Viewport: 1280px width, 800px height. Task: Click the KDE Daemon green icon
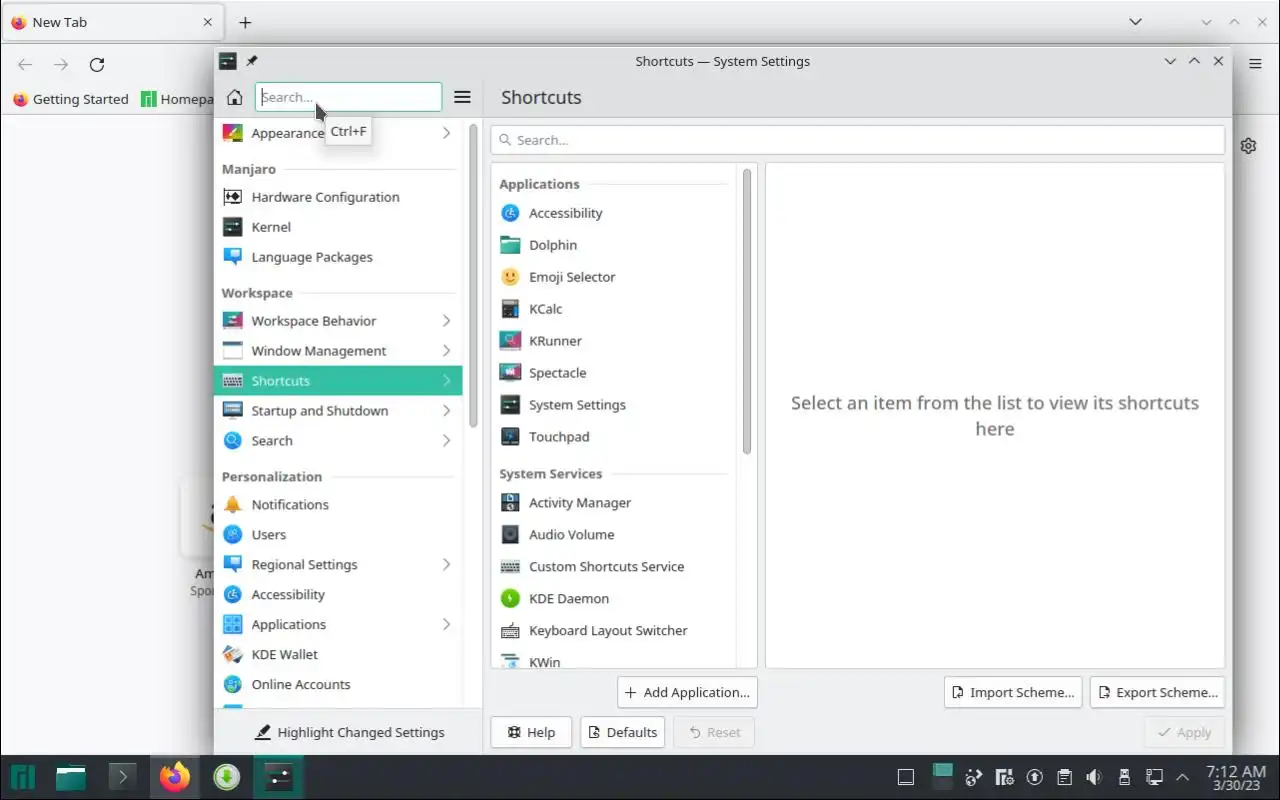510,599
